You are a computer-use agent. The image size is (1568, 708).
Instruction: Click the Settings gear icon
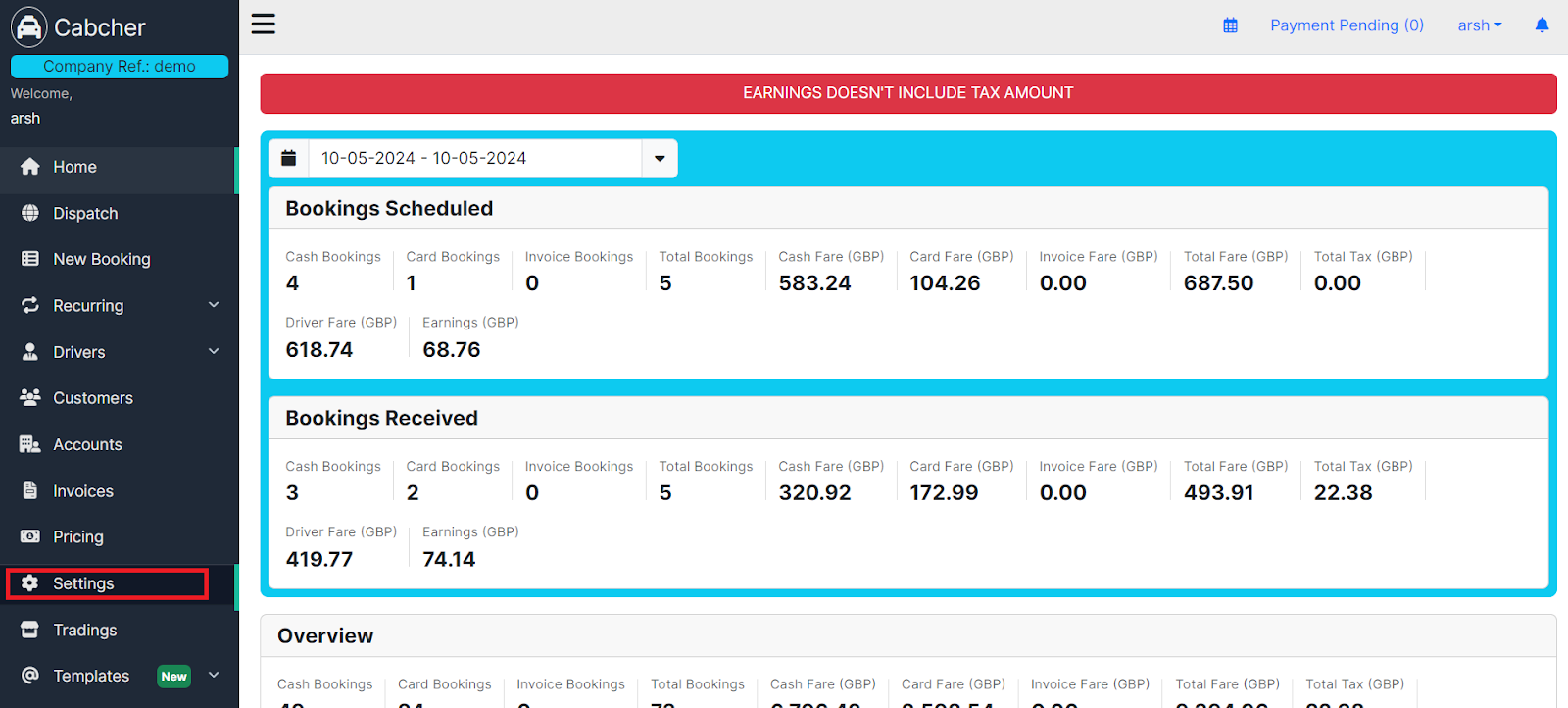click(x=30, y=583)
